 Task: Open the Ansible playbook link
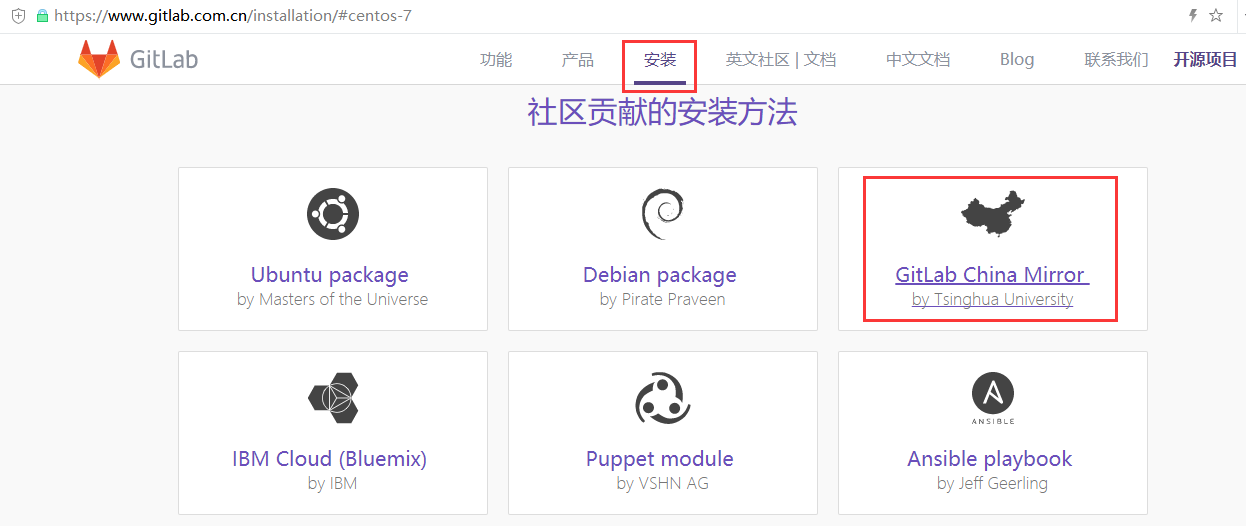(990, 458)
